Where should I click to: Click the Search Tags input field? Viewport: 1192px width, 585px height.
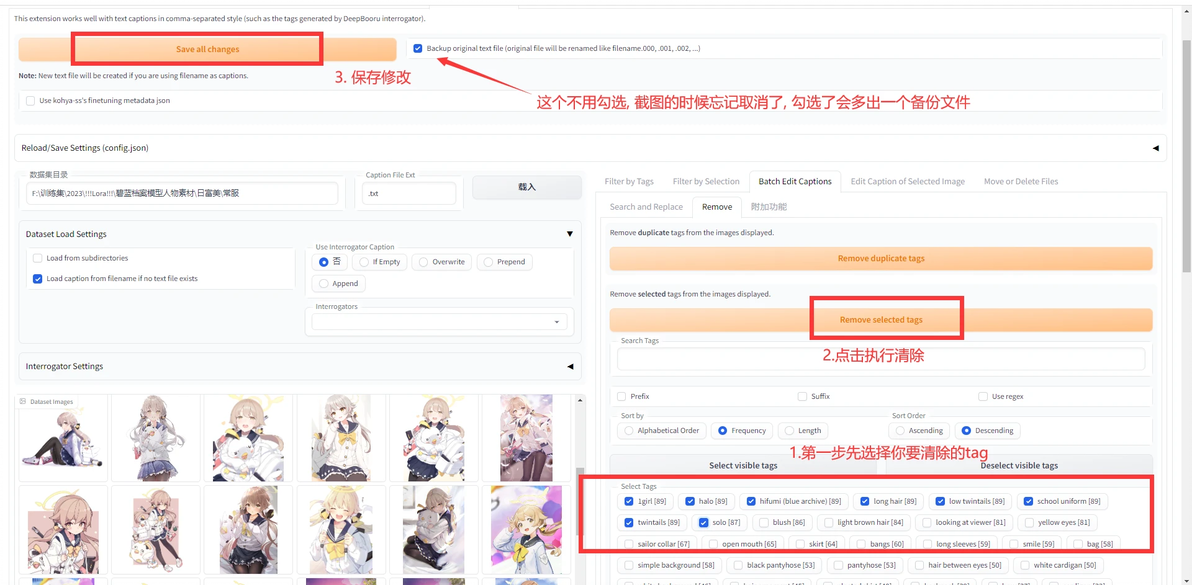(880, 359)
